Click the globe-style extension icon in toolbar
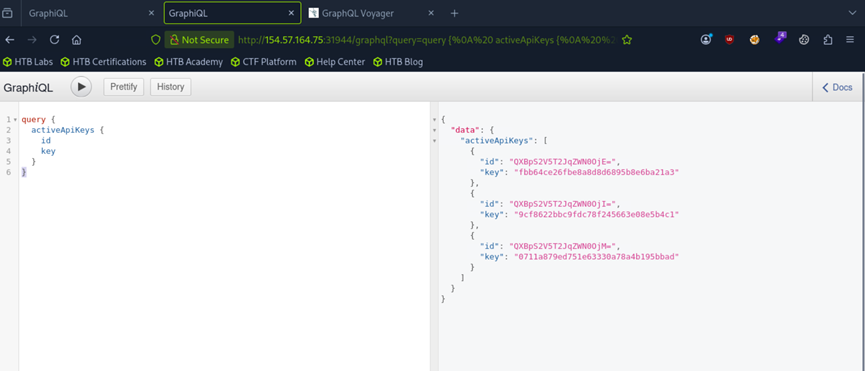 pos(804,40)
